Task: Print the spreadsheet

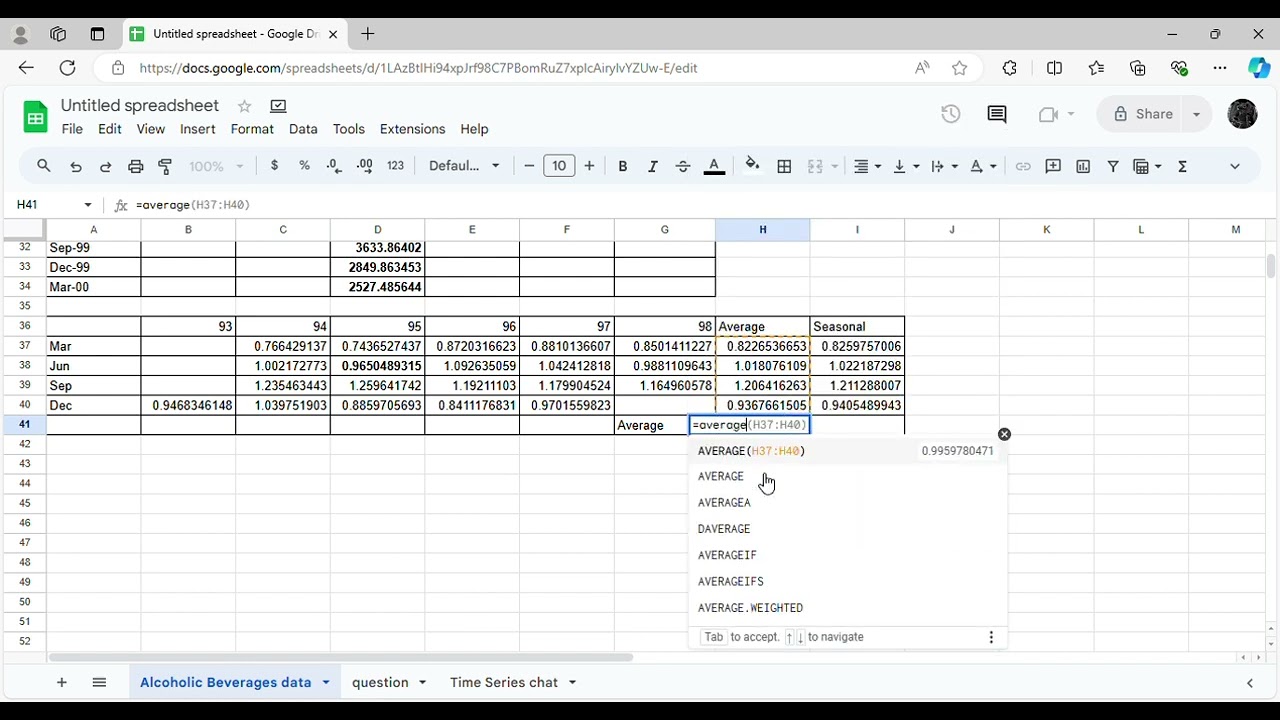Action: [x=136, y=166]
